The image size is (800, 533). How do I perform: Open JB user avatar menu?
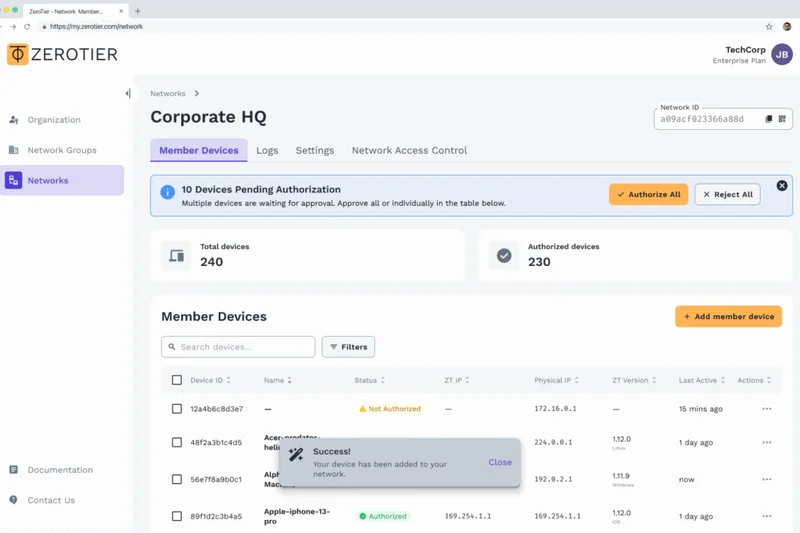click(x=782, y=55)
